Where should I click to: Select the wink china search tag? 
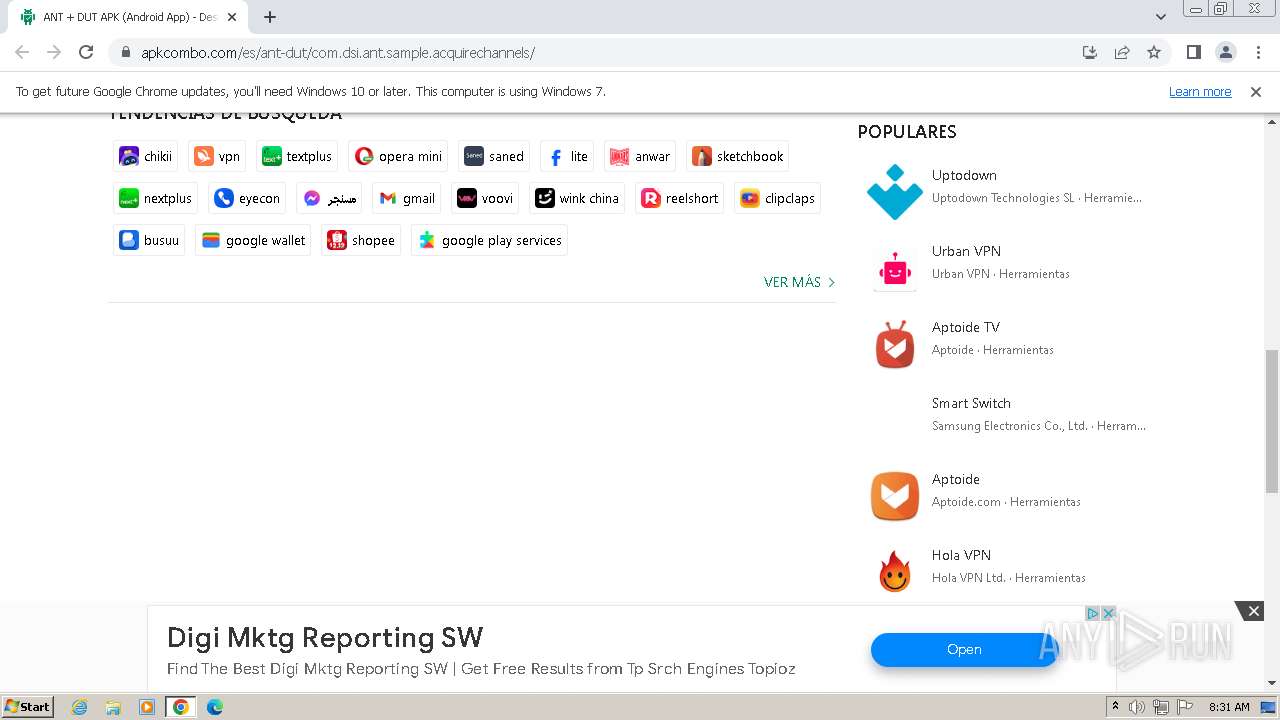[x=577, y=198]
